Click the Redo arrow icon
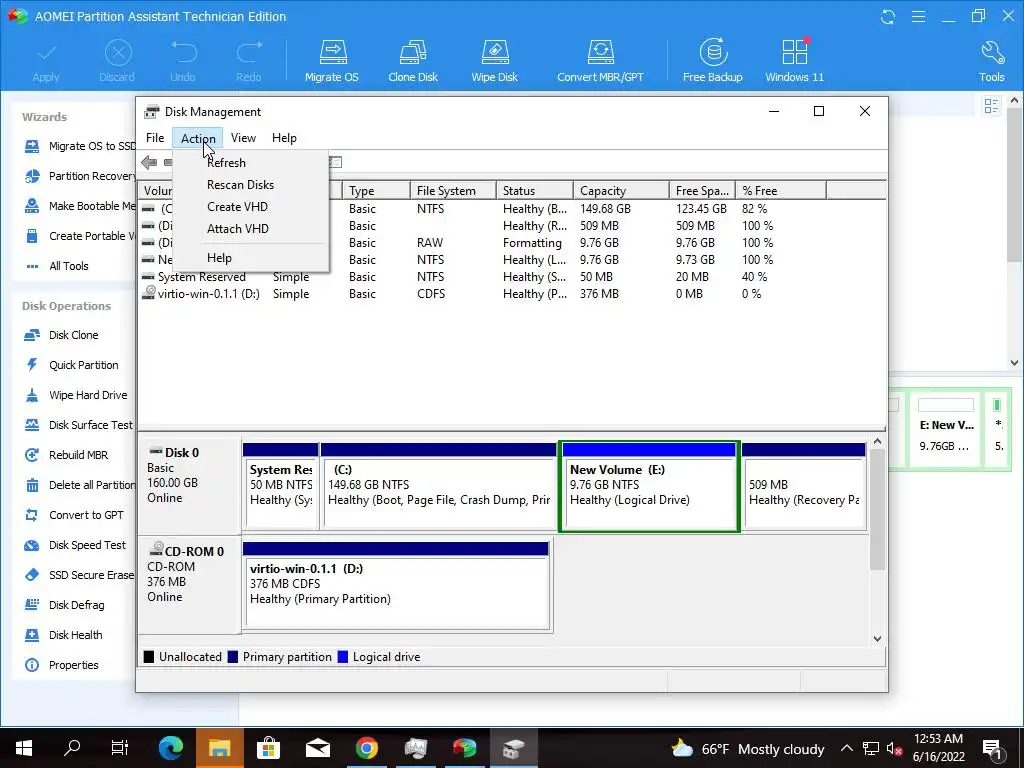The height and width of the screenshot is (768, 1024). point(248,61)
